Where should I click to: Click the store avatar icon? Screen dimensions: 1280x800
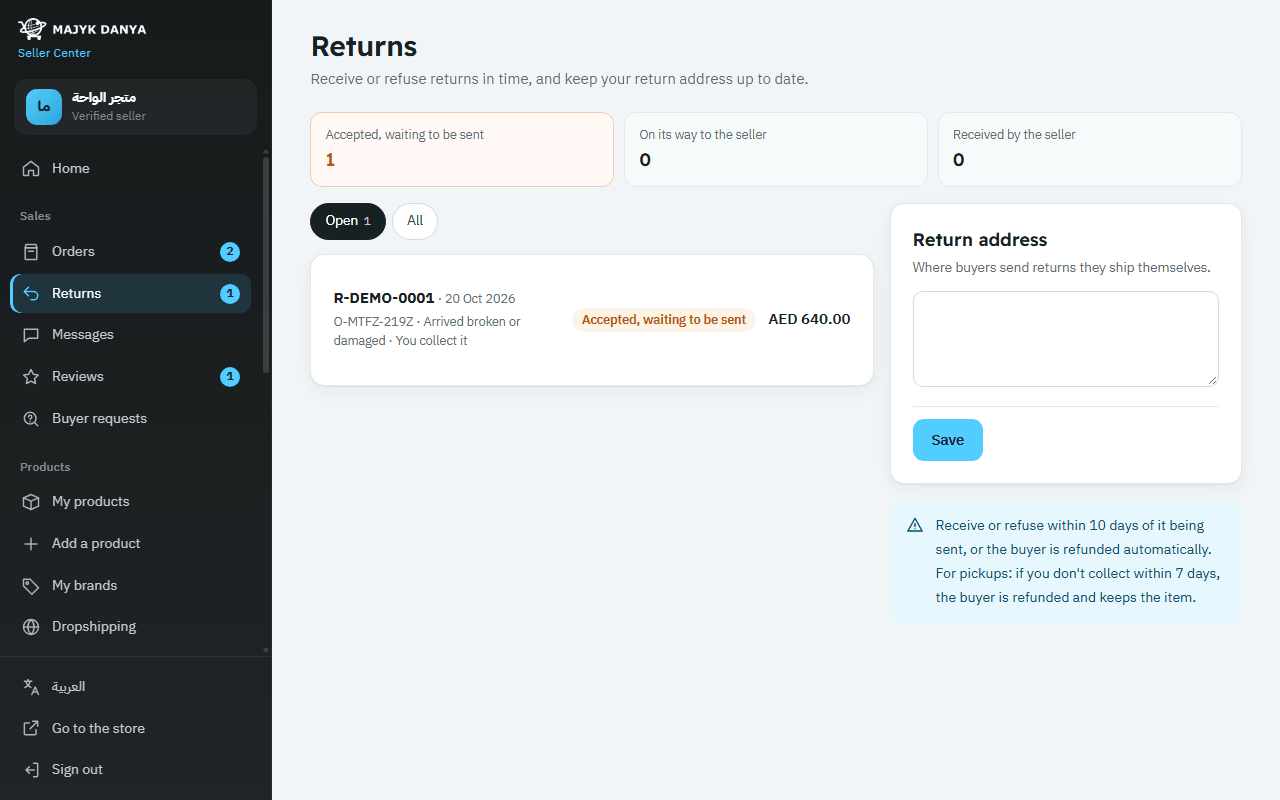[44, 107]
